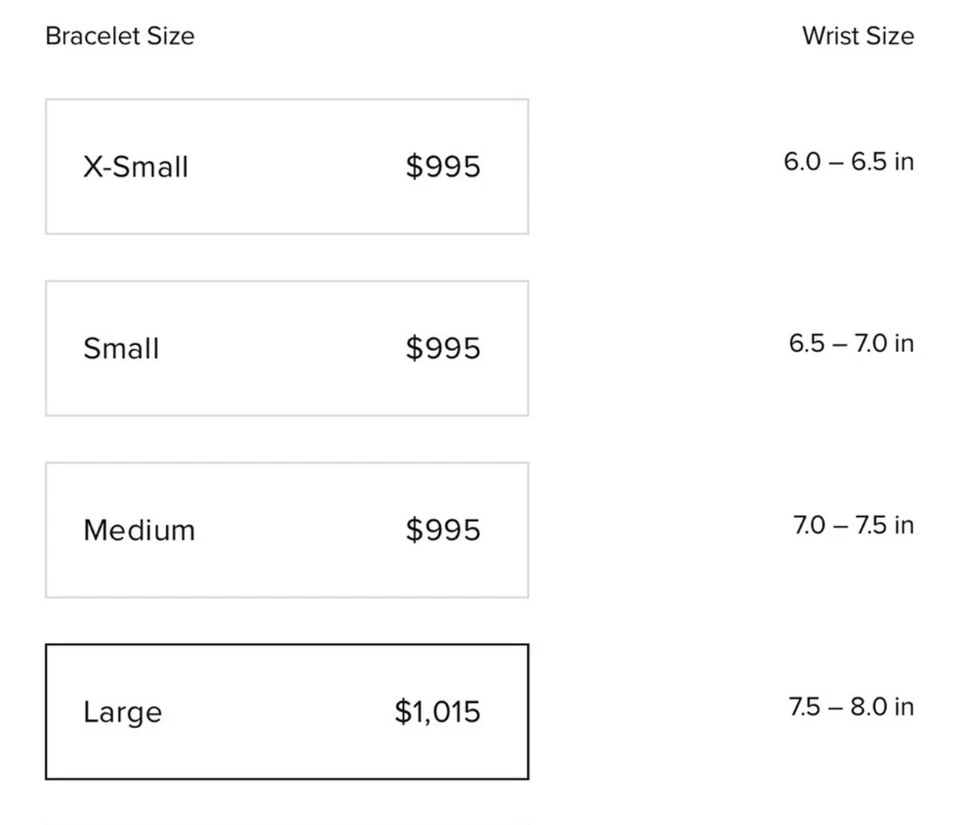The width and height of the screenshot is (960, 825).
Task: Click the $995 price in X-Small row
Action: click(x=443, y=166)
